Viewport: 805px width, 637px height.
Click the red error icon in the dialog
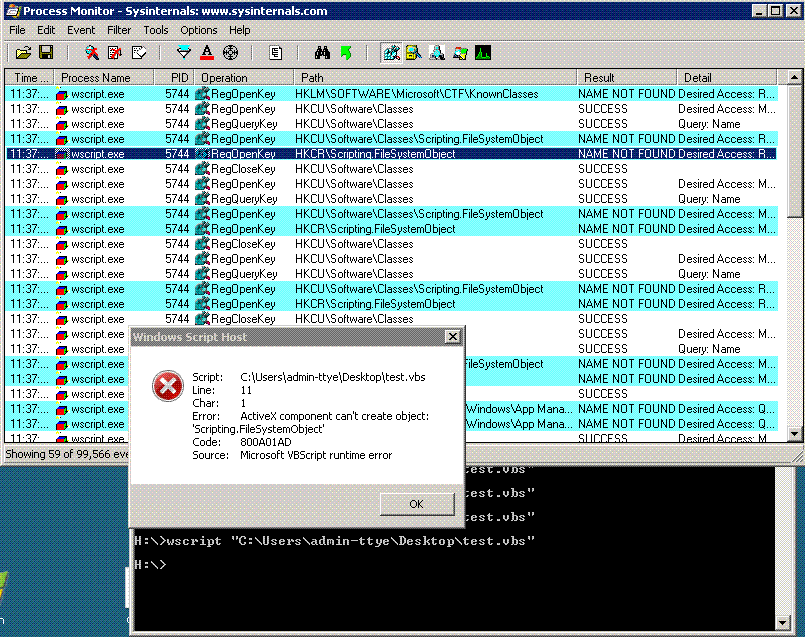tap(168, 386)
